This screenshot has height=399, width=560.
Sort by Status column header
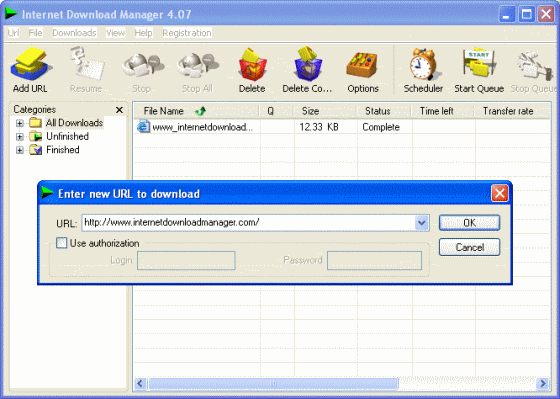click(384, 111)
